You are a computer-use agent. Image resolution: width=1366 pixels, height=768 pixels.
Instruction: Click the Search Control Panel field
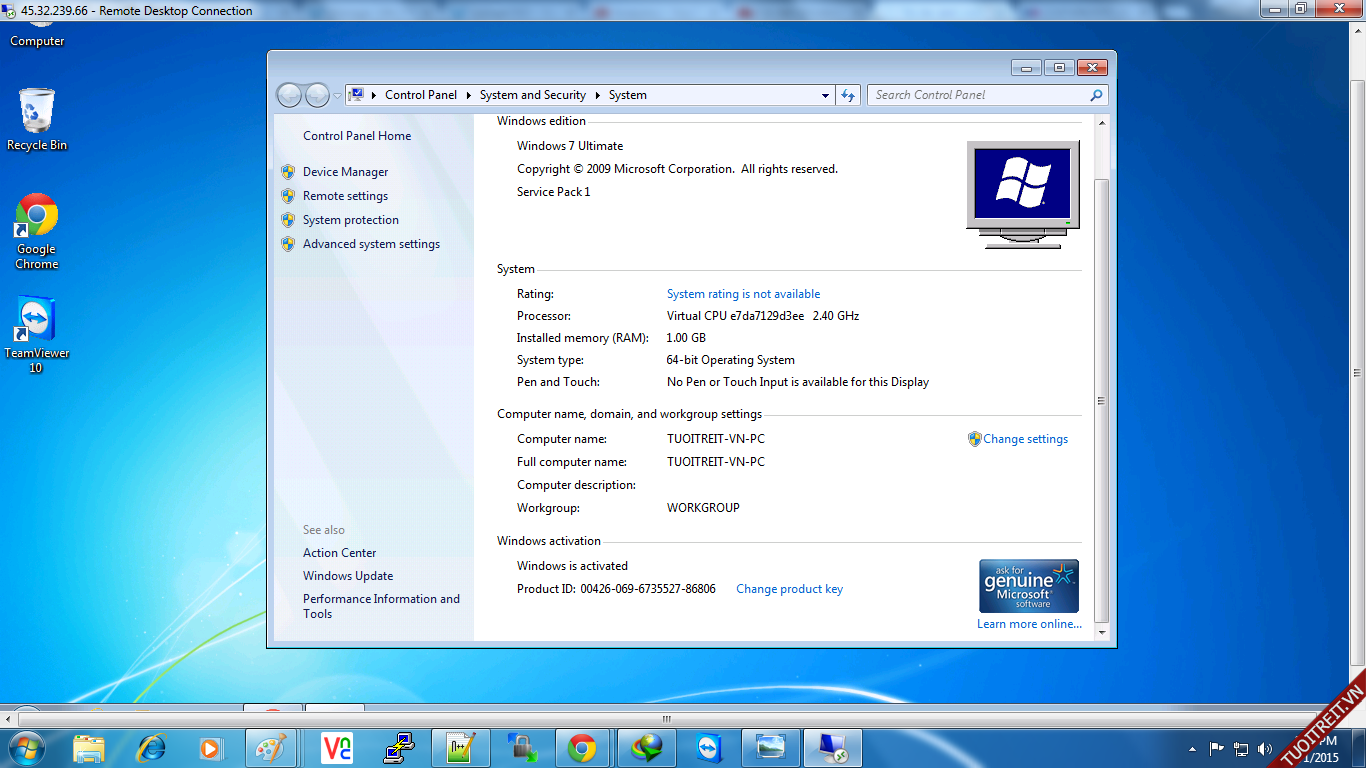tap(978, 95)
